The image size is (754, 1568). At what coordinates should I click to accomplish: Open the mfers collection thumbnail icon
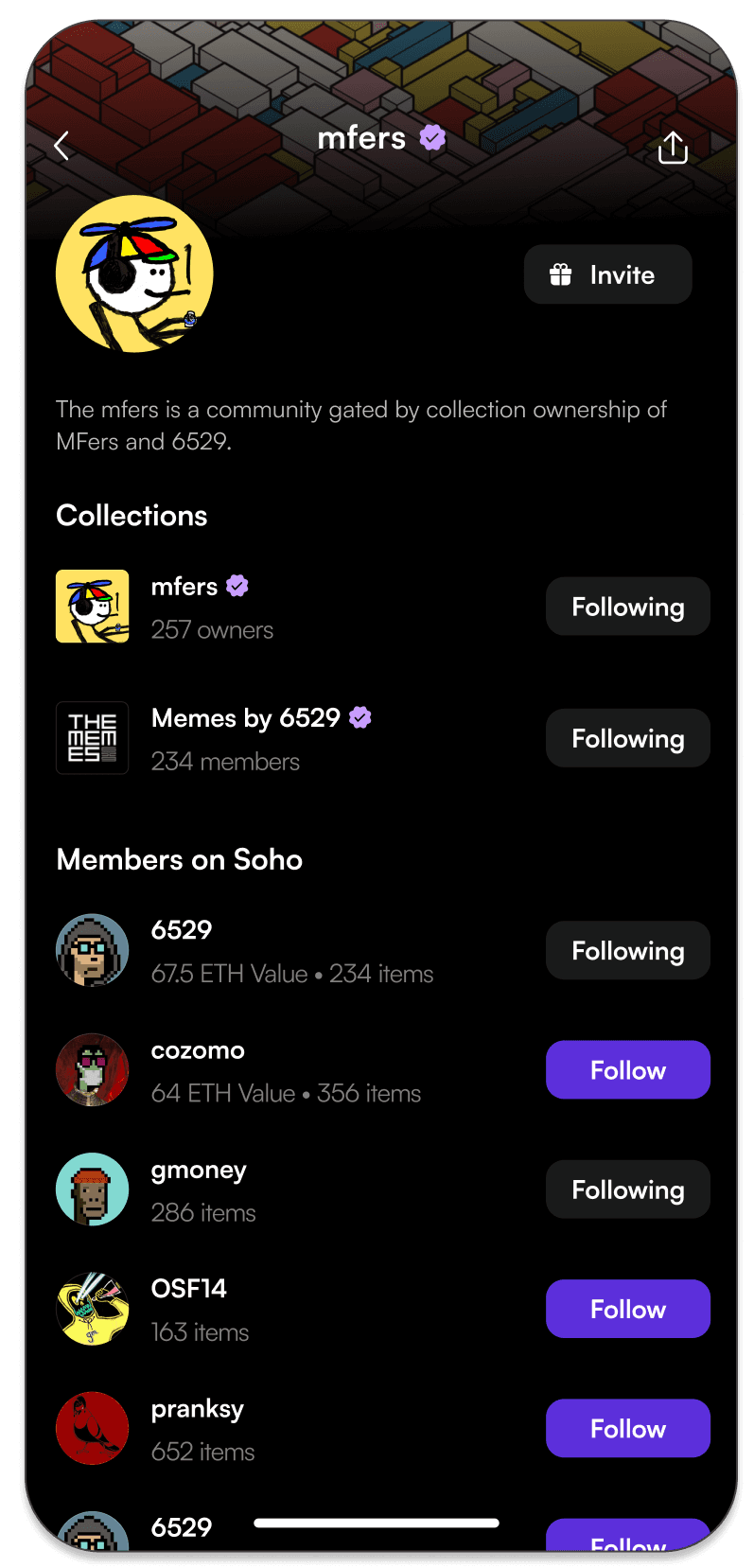[93, 607]
